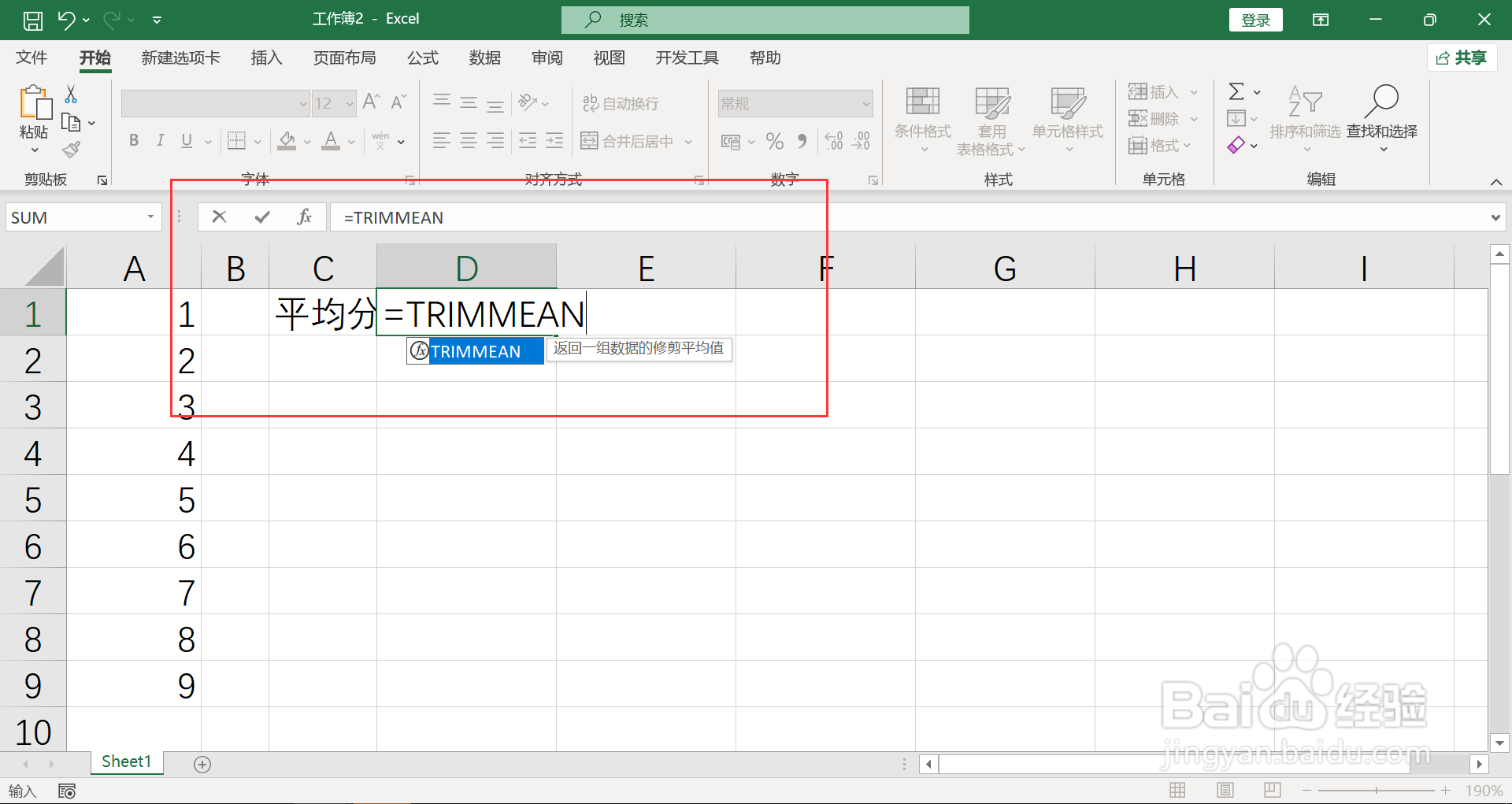Click zoom slider in status bar
The image size is (1512, 804).
coord(1377,790)
